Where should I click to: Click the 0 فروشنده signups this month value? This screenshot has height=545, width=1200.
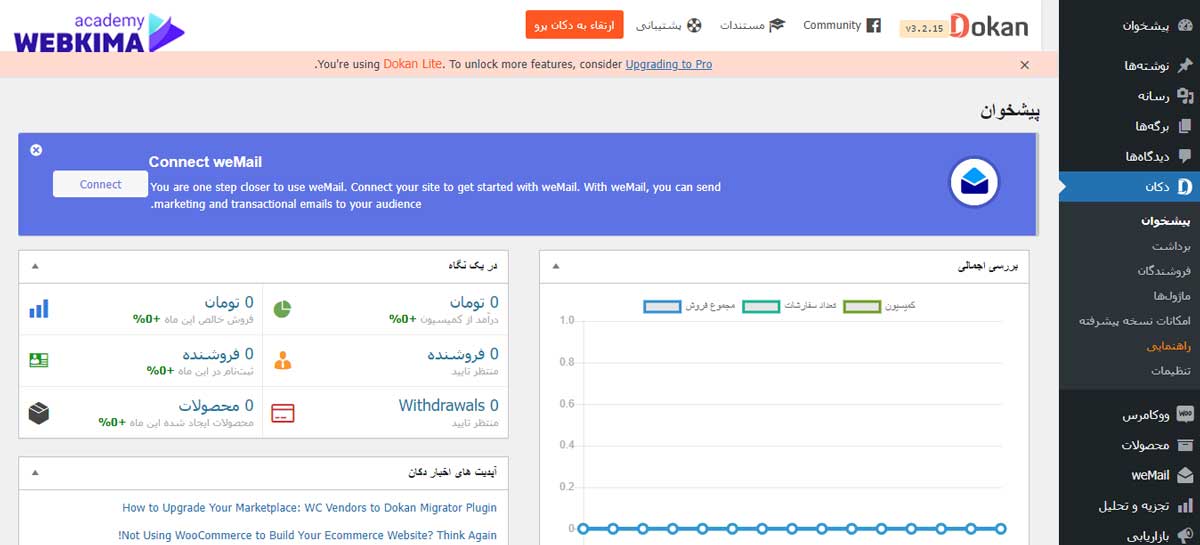pos(218,354)
